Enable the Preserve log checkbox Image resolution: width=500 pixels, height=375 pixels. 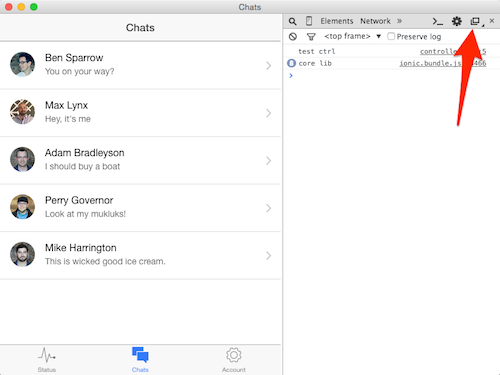tap(391, 36)
